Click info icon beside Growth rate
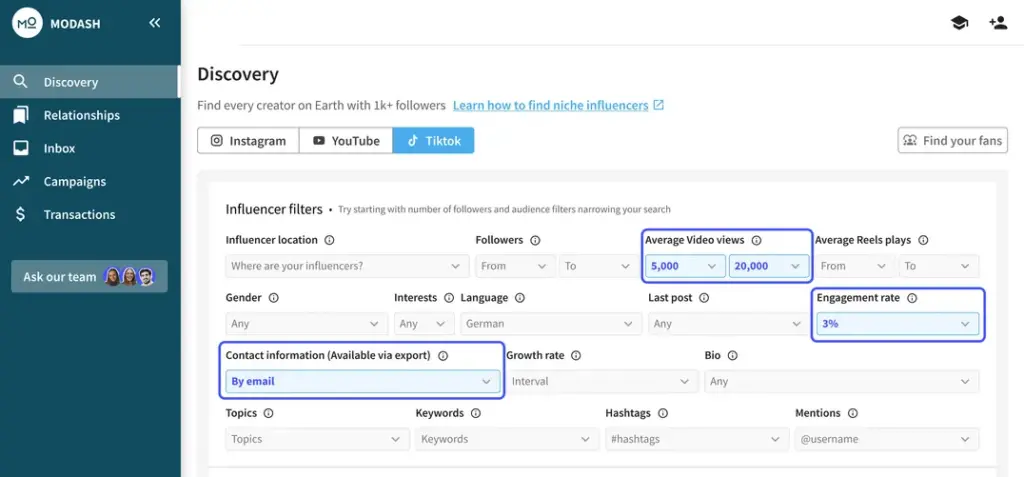This screenshot has width=1024, height=477. [576, 355]
